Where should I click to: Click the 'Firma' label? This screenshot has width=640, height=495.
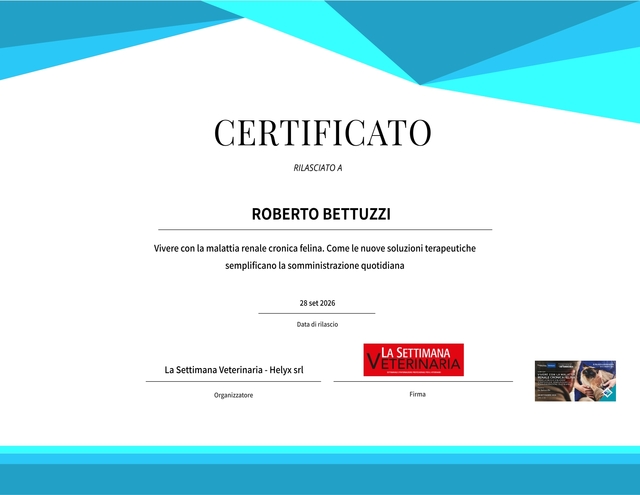[x=418, y=394]
